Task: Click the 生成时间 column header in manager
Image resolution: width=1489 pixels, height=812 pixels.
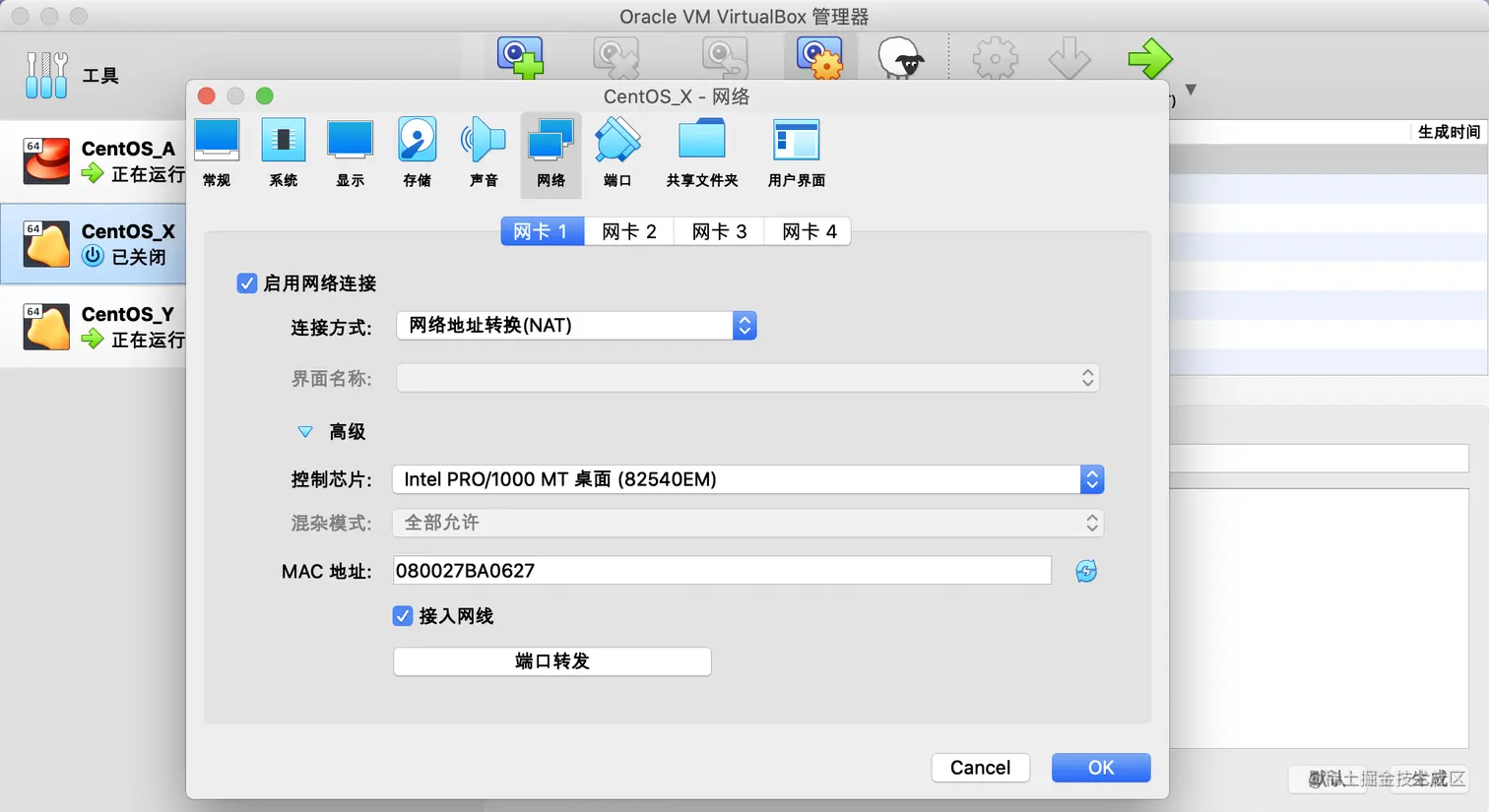Action: [1449, 132]
